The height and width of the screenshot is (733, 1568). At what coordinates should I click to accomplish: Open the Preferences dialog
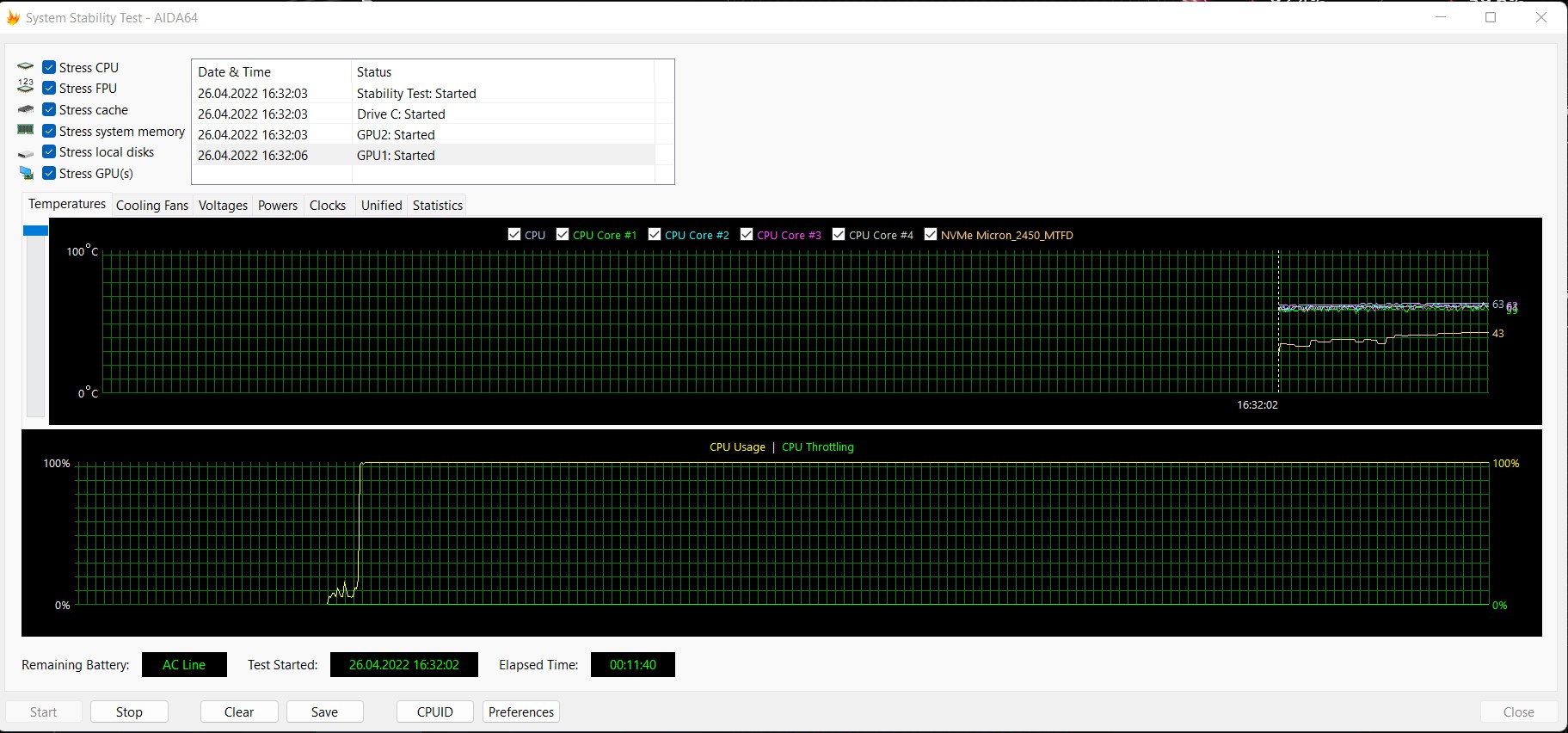[520, 711]
